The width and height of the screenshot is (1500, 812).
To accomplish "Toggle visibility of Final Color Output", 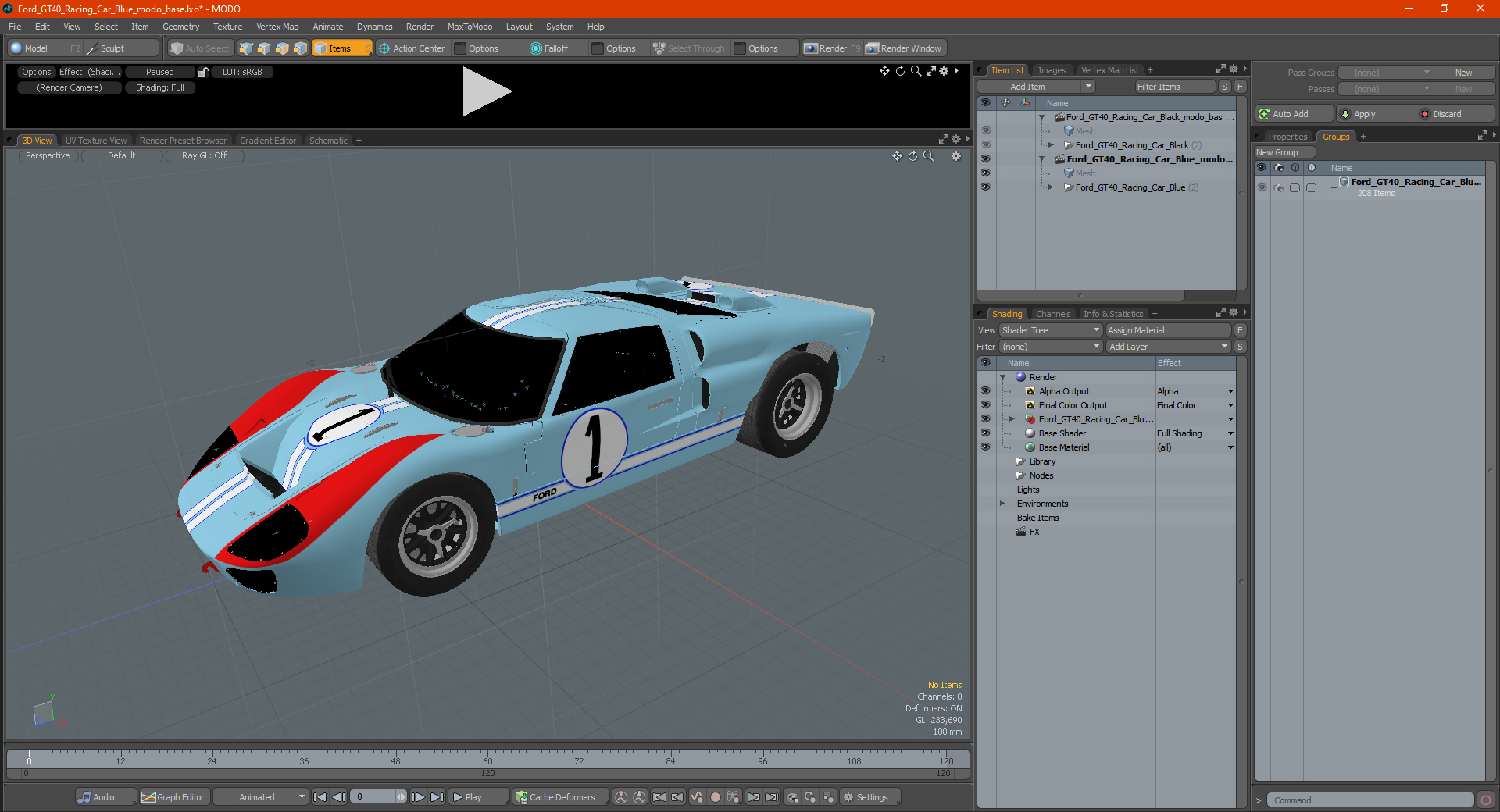I will (x=986, y=405).
